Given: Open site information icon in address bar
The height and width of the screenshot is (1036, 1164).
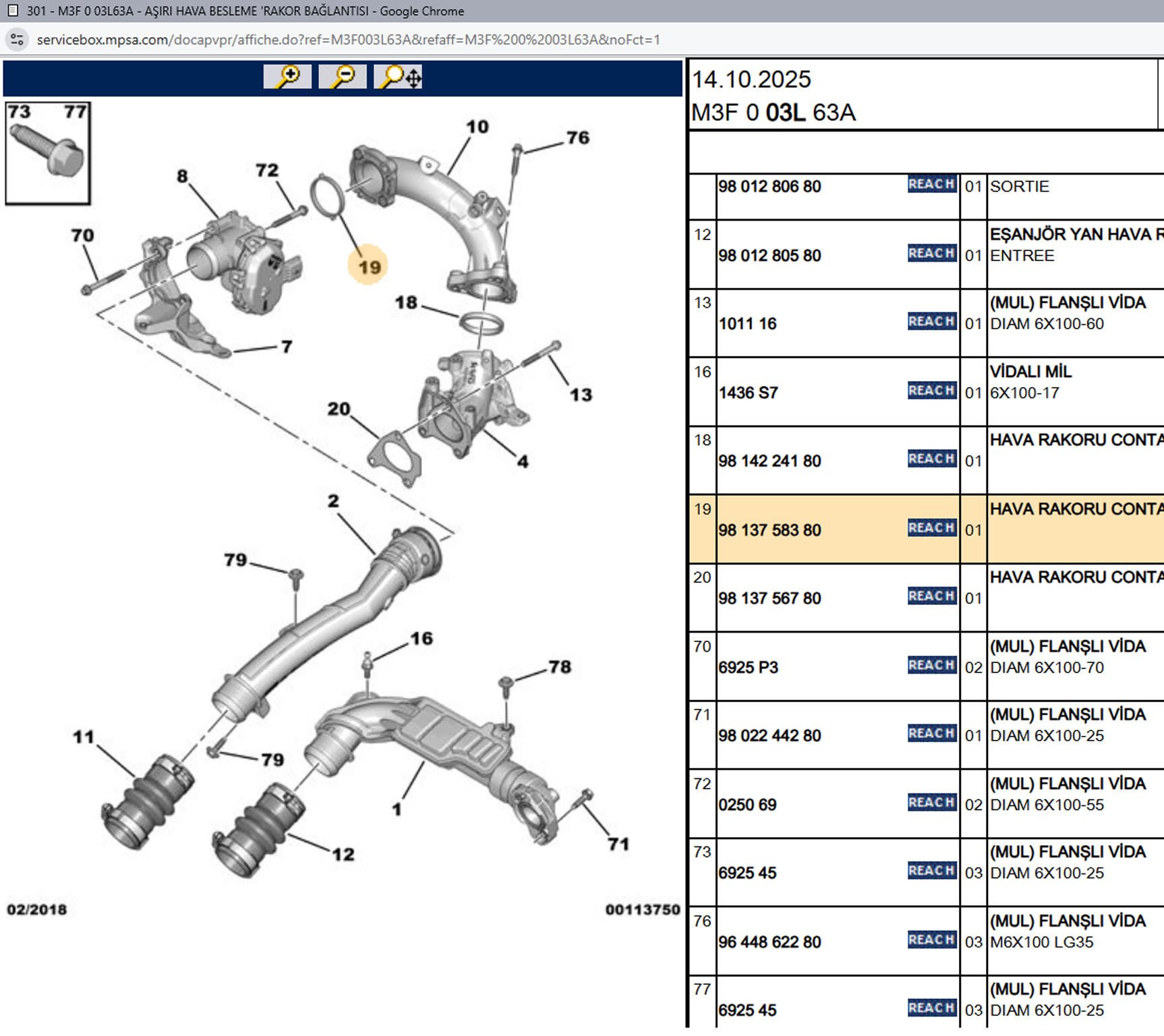Looking at the screenshot, I should click(17, 40).
